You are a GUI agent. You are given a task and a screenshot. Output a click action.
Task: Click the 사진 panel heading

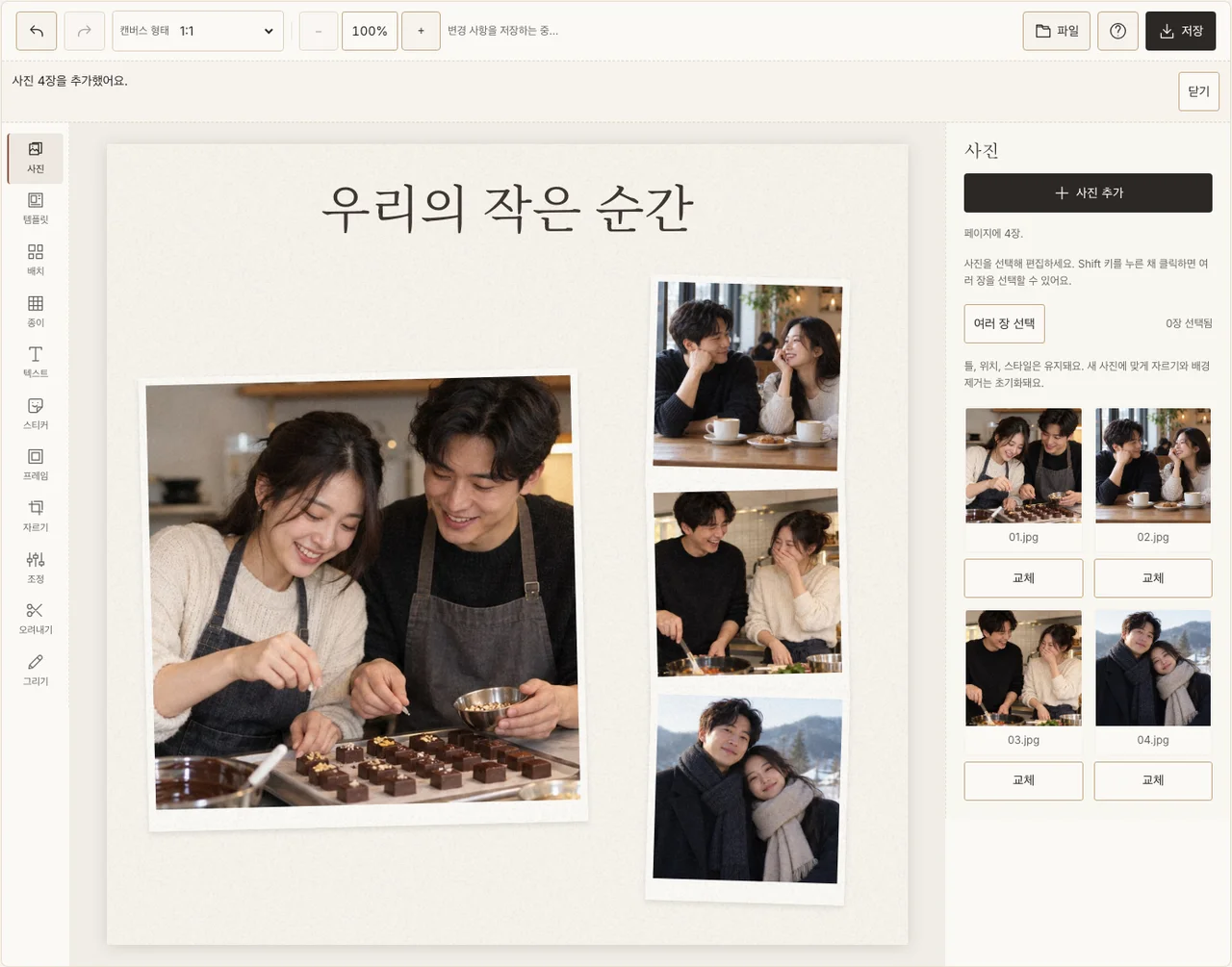click(x=982, y=150)
